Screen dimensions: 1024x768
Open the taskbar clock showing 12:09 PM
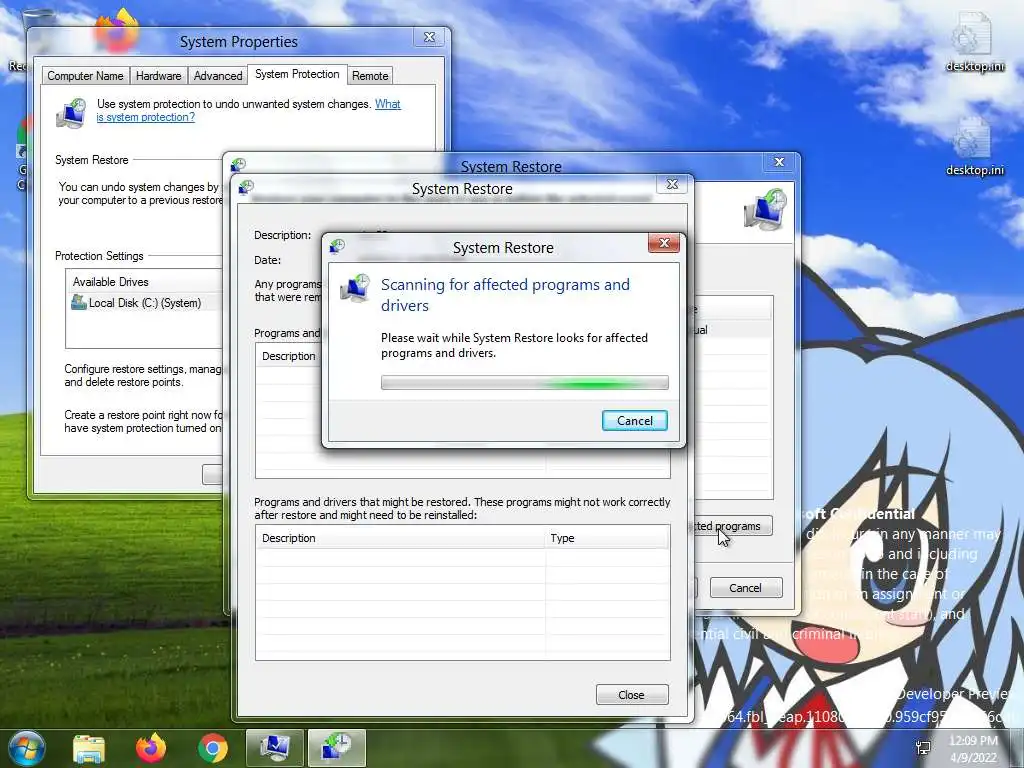coord(973,749)
